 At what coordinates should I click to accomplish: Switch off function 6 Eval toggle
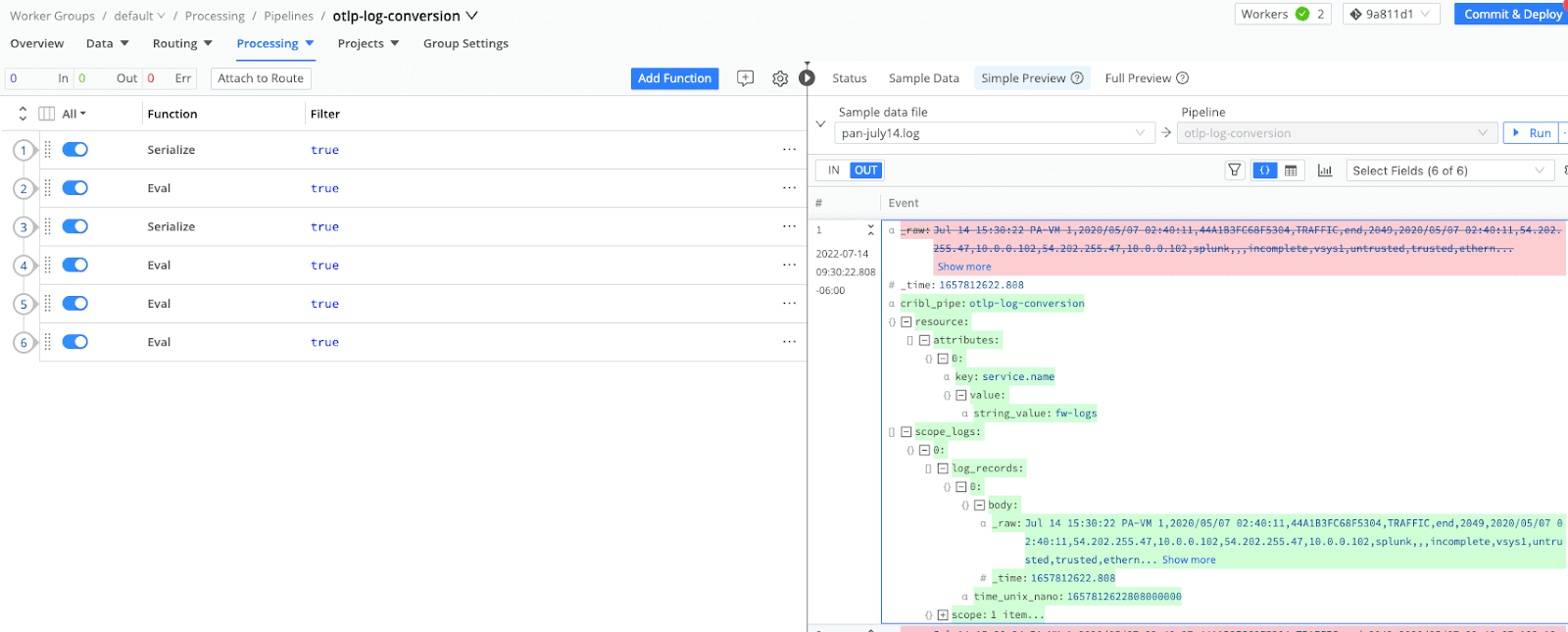coord(75,342)
